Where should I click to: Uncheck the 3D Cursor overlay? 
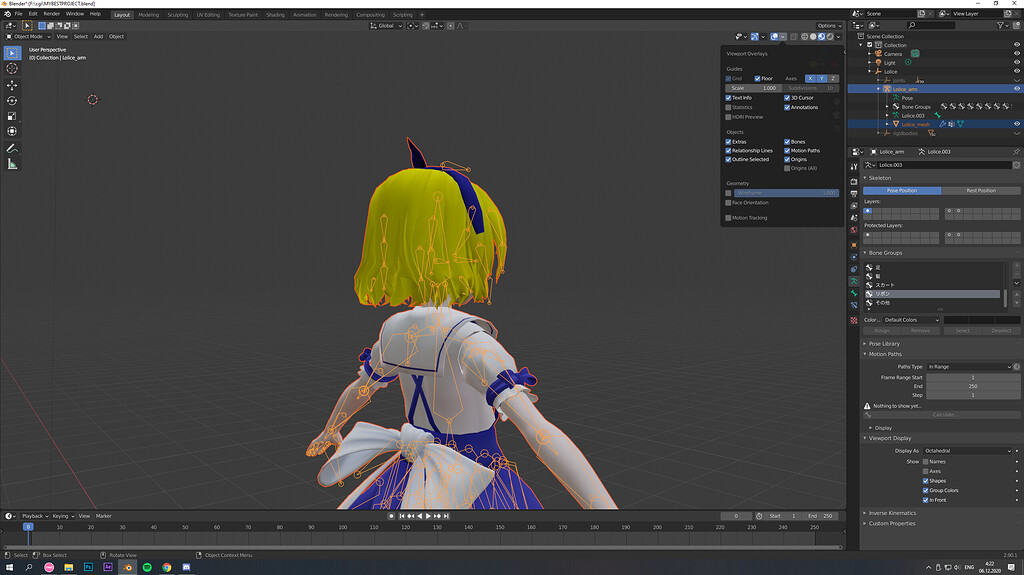coord(787,98)
